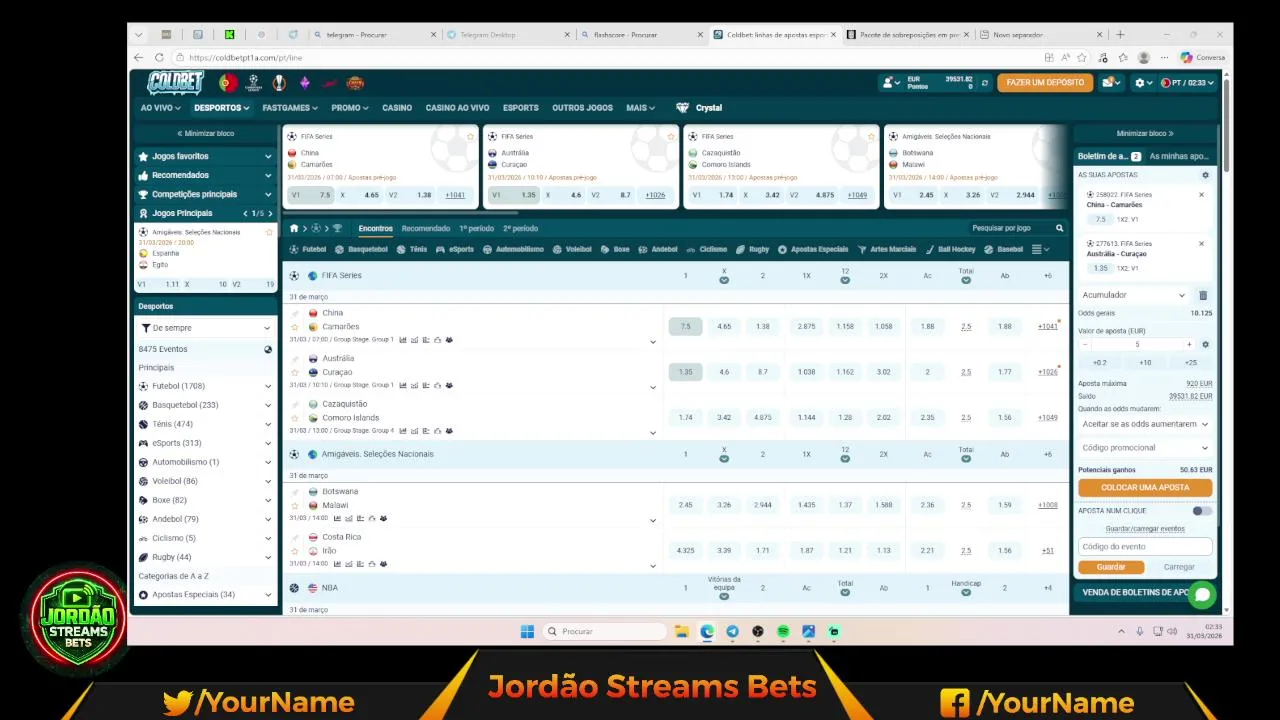The height and width of the screenshot is (720, 1280).
Task: Click the Código do evento input field
Action: [x=1145, y=547]
